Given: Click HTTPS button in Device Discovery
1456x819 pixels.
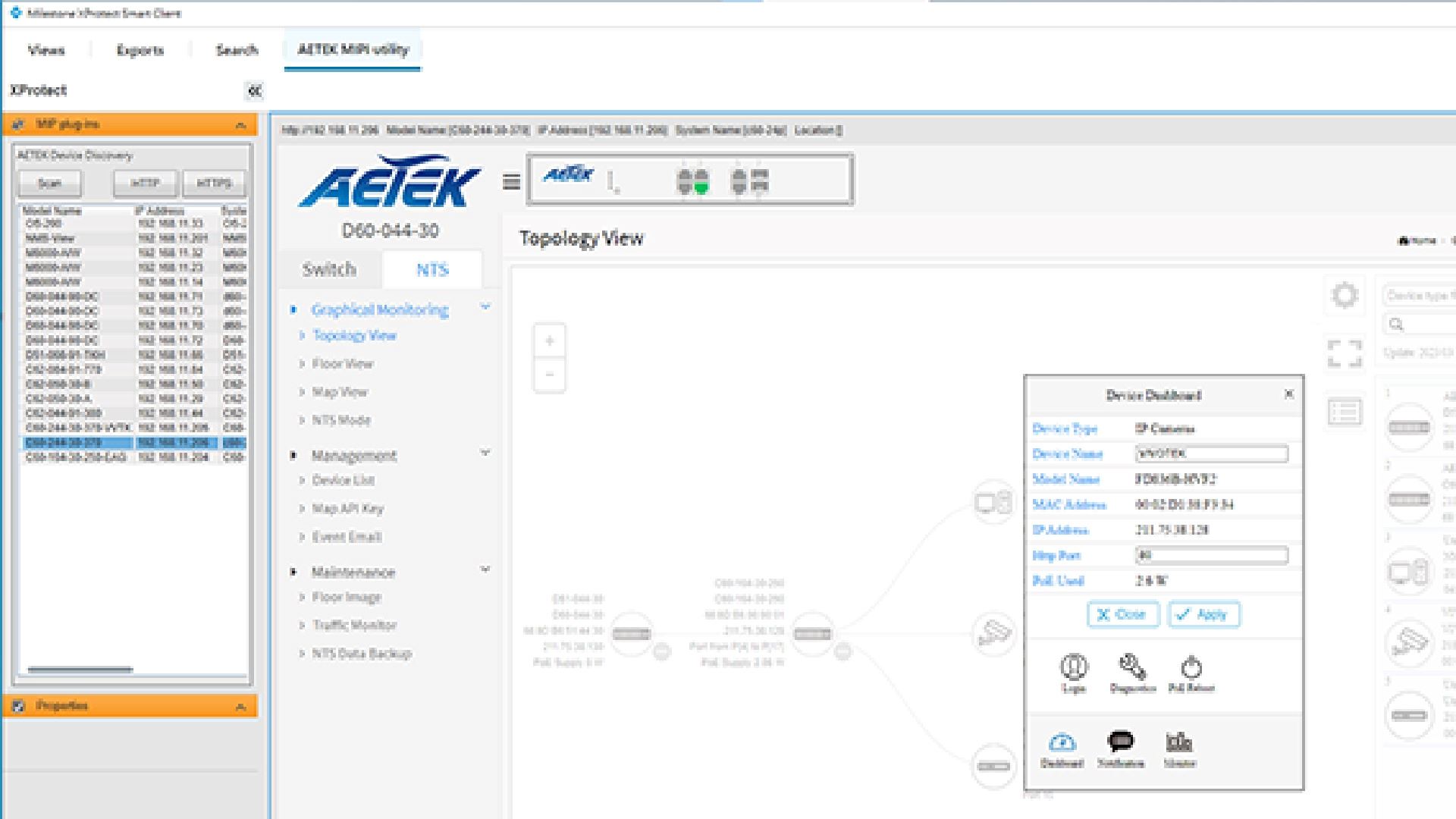Looking at the screenshot, I should coord(214,183).
